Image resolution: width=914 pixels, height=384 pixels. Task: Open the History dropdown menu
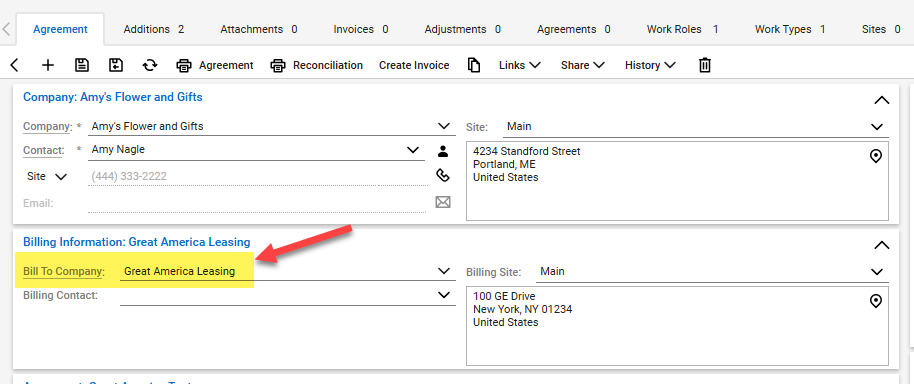tap(650, 65)
